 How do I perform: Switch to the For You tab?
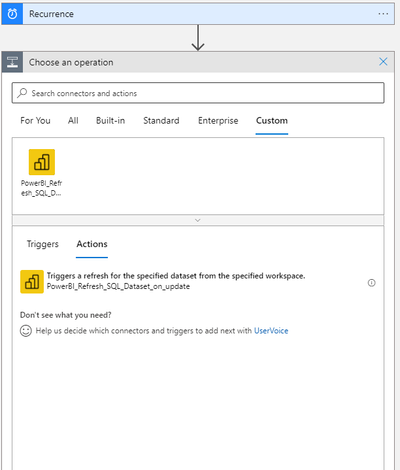(x=35, y=121)
